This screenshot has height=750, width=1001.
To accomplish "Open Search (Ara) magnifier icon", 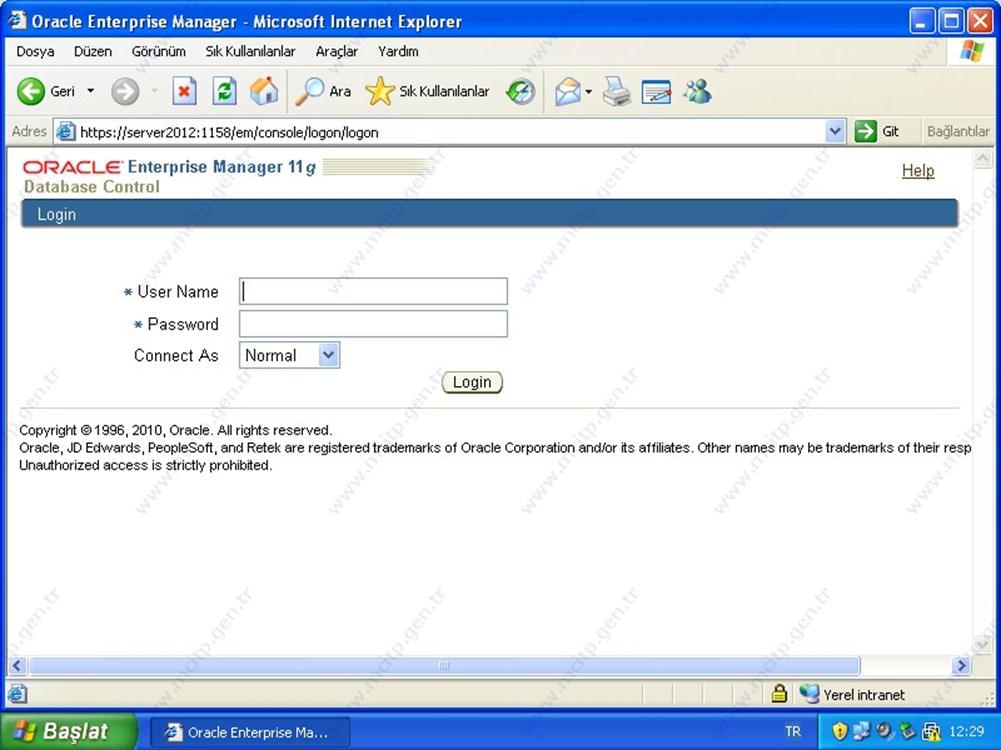I will [x=310, y=91].
